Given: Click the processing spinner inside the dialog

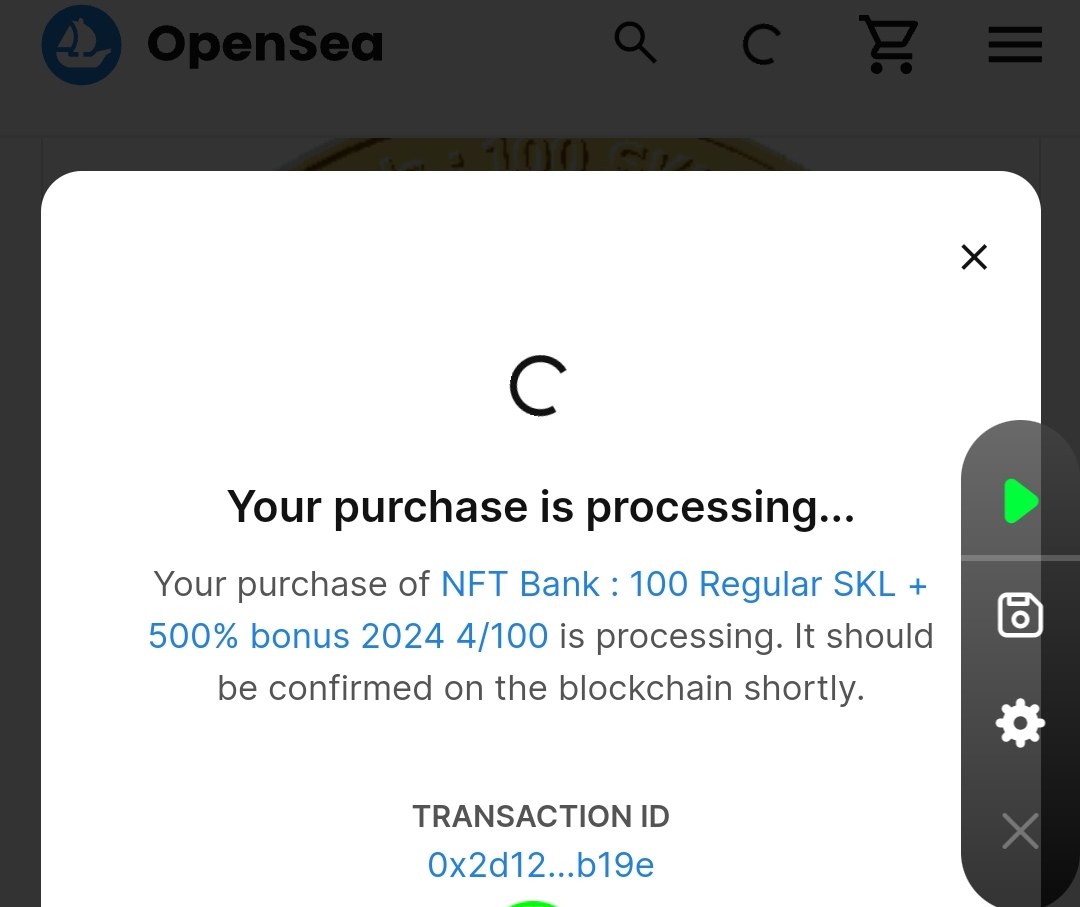Looking at the screenshot, I should pos(538,386).
